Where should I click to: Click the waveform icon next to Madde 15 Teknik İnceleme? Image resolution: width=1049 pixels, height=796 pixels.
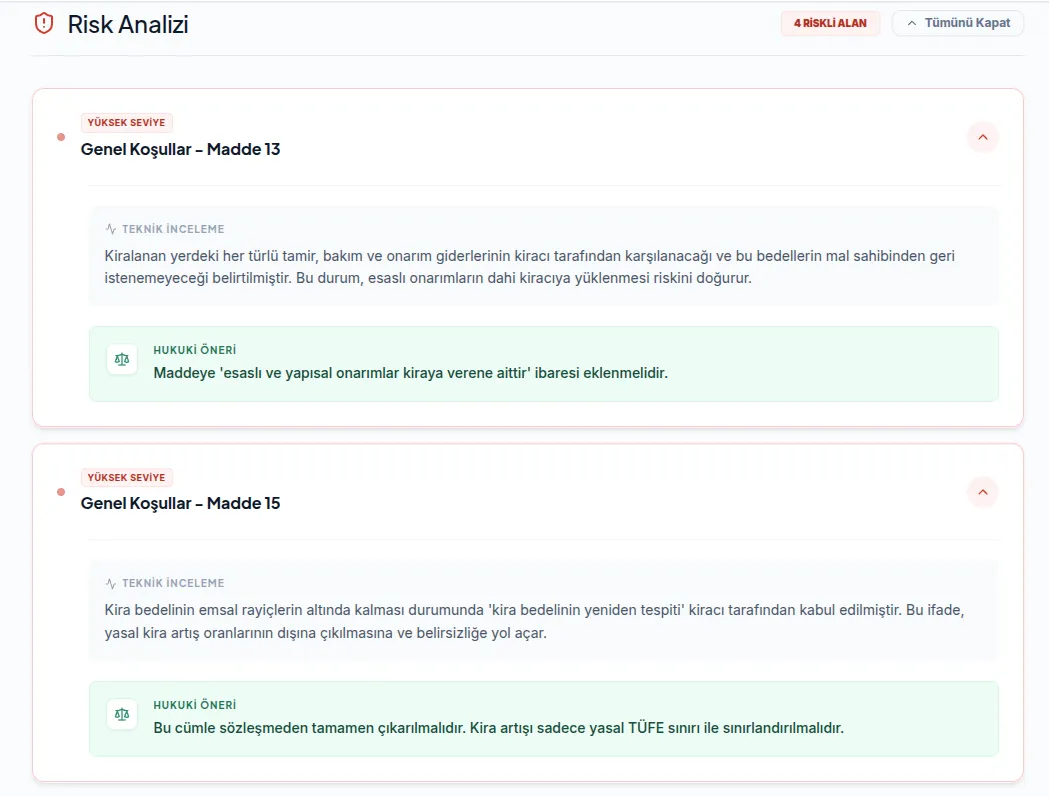pyautogui.click(x=111, y=583)
